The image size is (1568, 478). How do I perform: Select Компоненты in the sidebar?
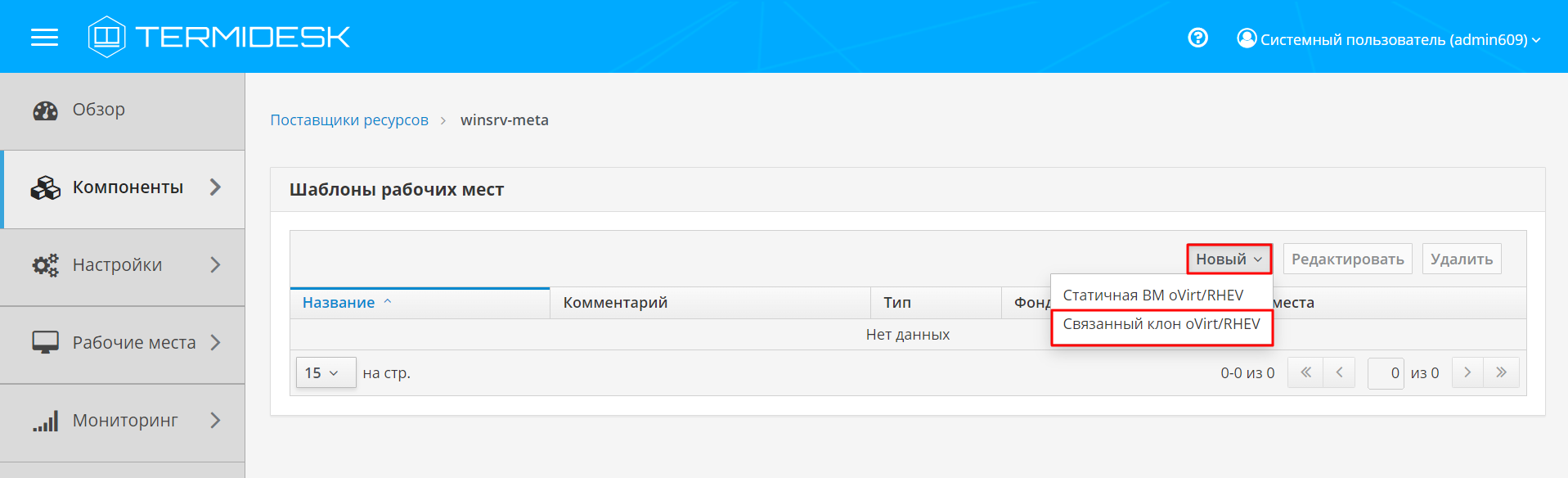tap(124, 189)
